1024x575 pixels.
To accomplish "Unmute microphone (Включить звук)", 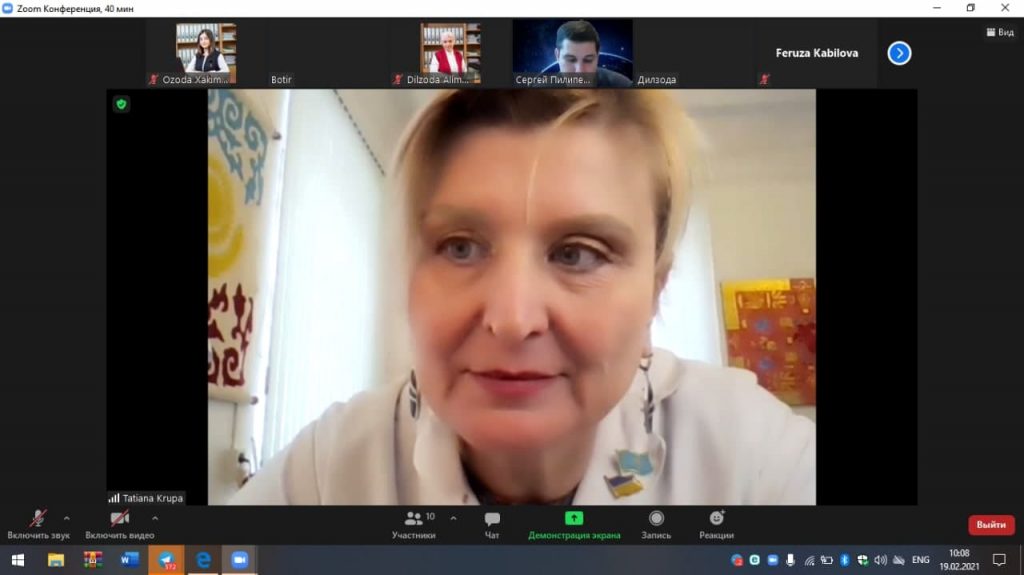I will tap(38, 524).
